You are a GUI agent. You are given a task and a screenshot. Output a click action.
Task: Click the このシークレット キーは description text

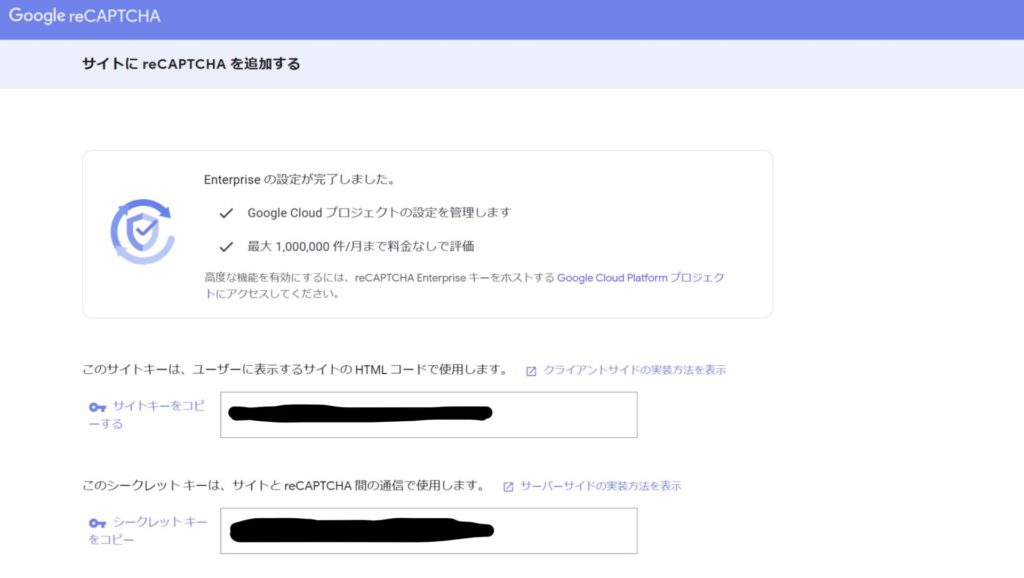tap(283, 486)
